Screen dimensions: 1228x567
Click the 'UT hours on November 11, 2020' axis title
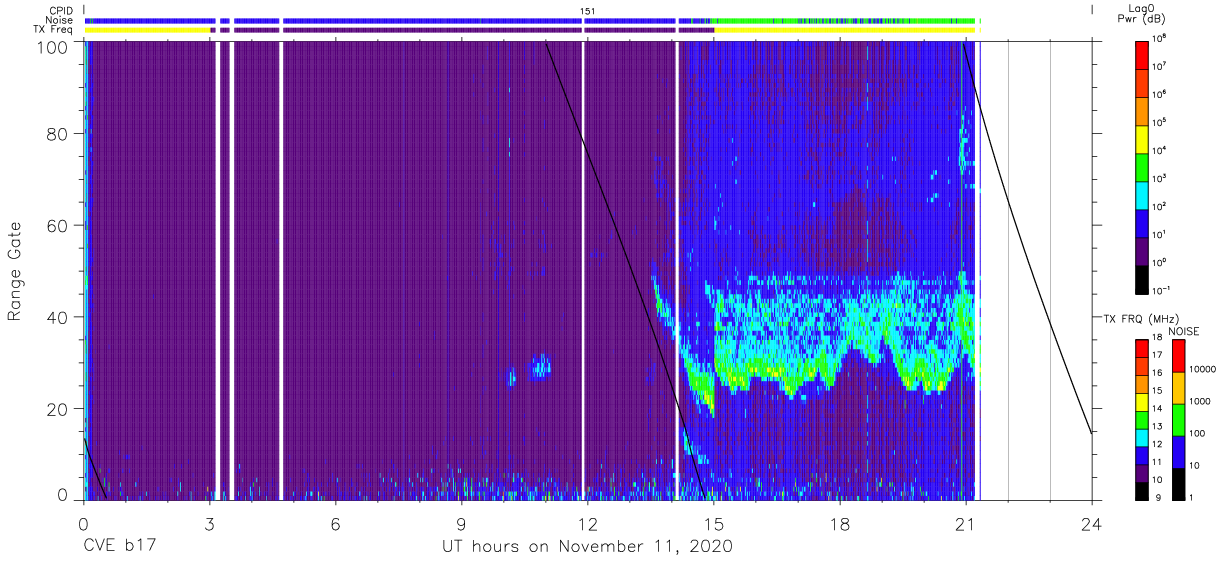point(588,547)
